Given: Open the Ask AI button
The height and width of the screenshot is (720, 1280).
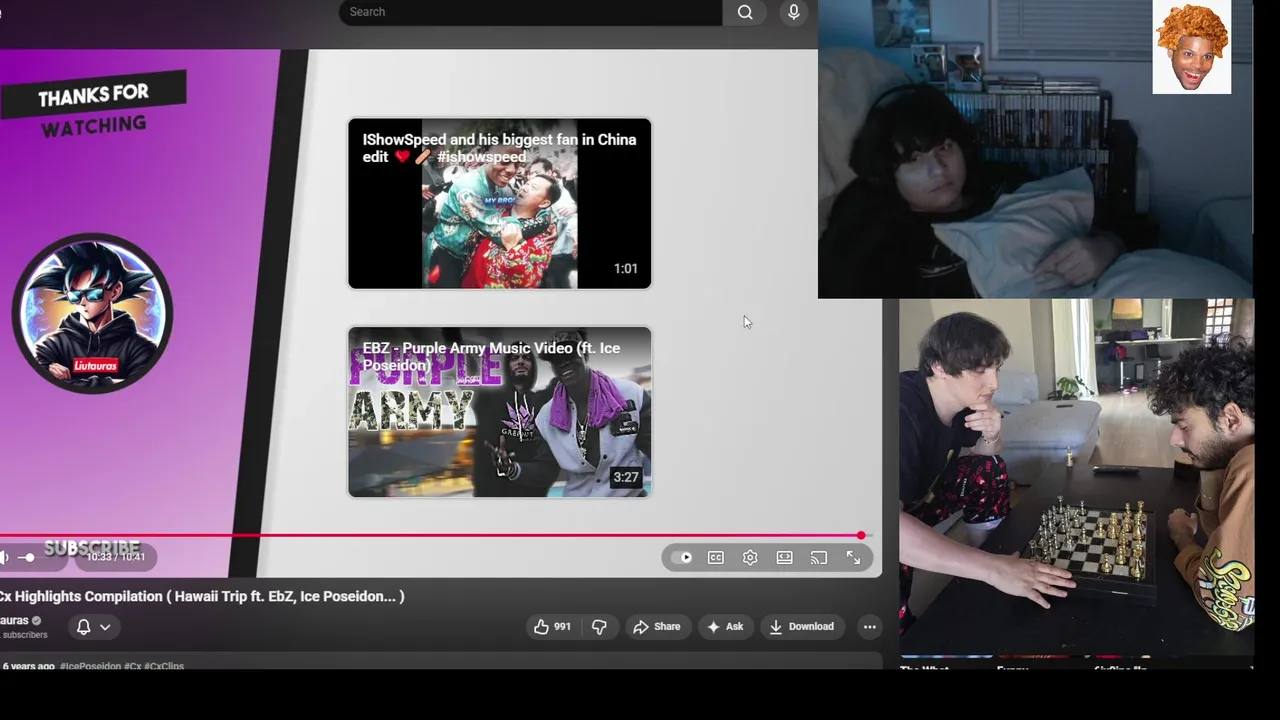Looking at the screenshot, I should click(726, 627).
